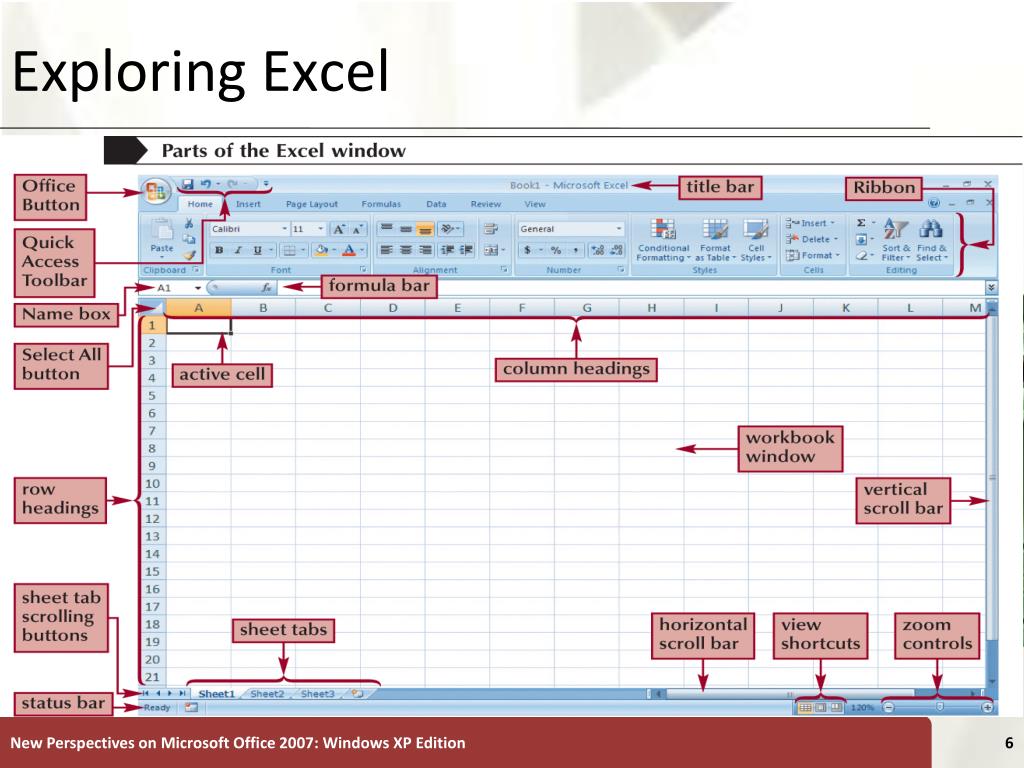Click the Accounting dollar sign icon
The height and width of the screenshot is (768, 1024).
pos(528,250)
